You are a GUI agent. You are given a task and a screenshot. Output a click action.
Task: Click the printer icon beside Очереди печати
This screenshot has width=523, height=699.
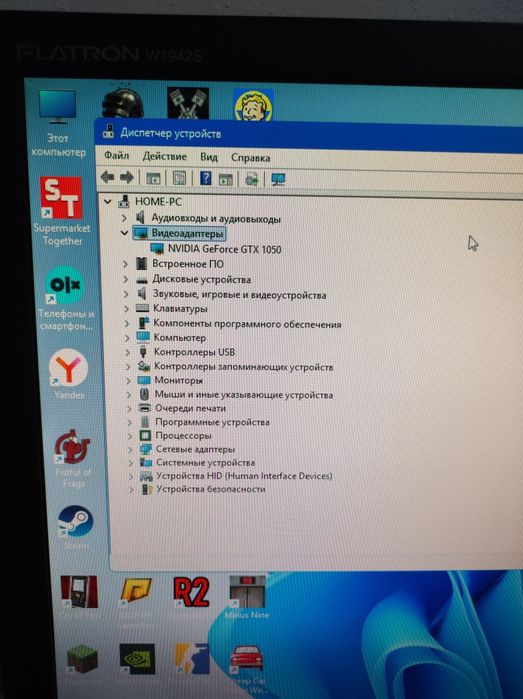[x=144, y=407]
